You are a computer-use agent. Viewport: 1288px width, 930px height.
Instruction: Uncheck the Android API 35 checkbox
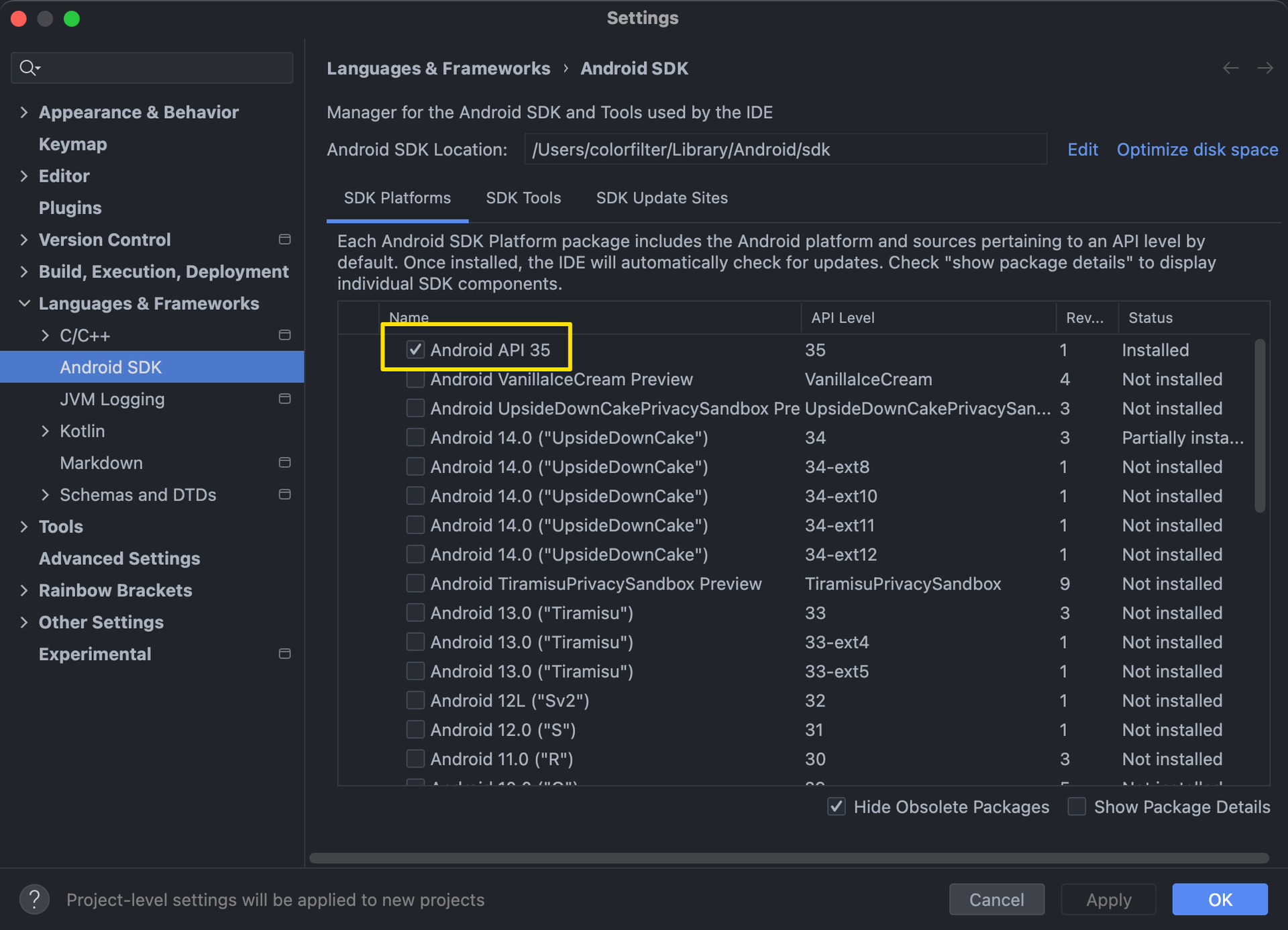pyautogui.click(x=415, y=350)
